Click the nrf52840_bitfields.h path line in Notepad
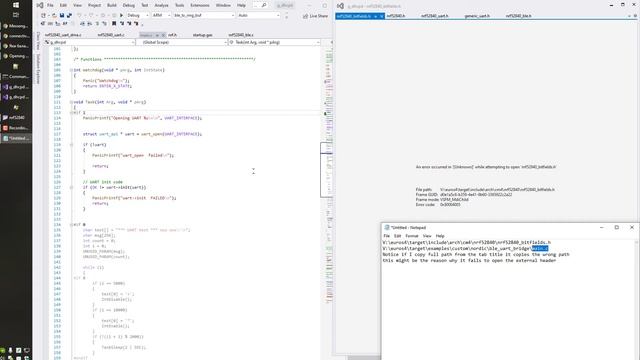640x360 pixels. pyautogui.click(x=467, y=242)
